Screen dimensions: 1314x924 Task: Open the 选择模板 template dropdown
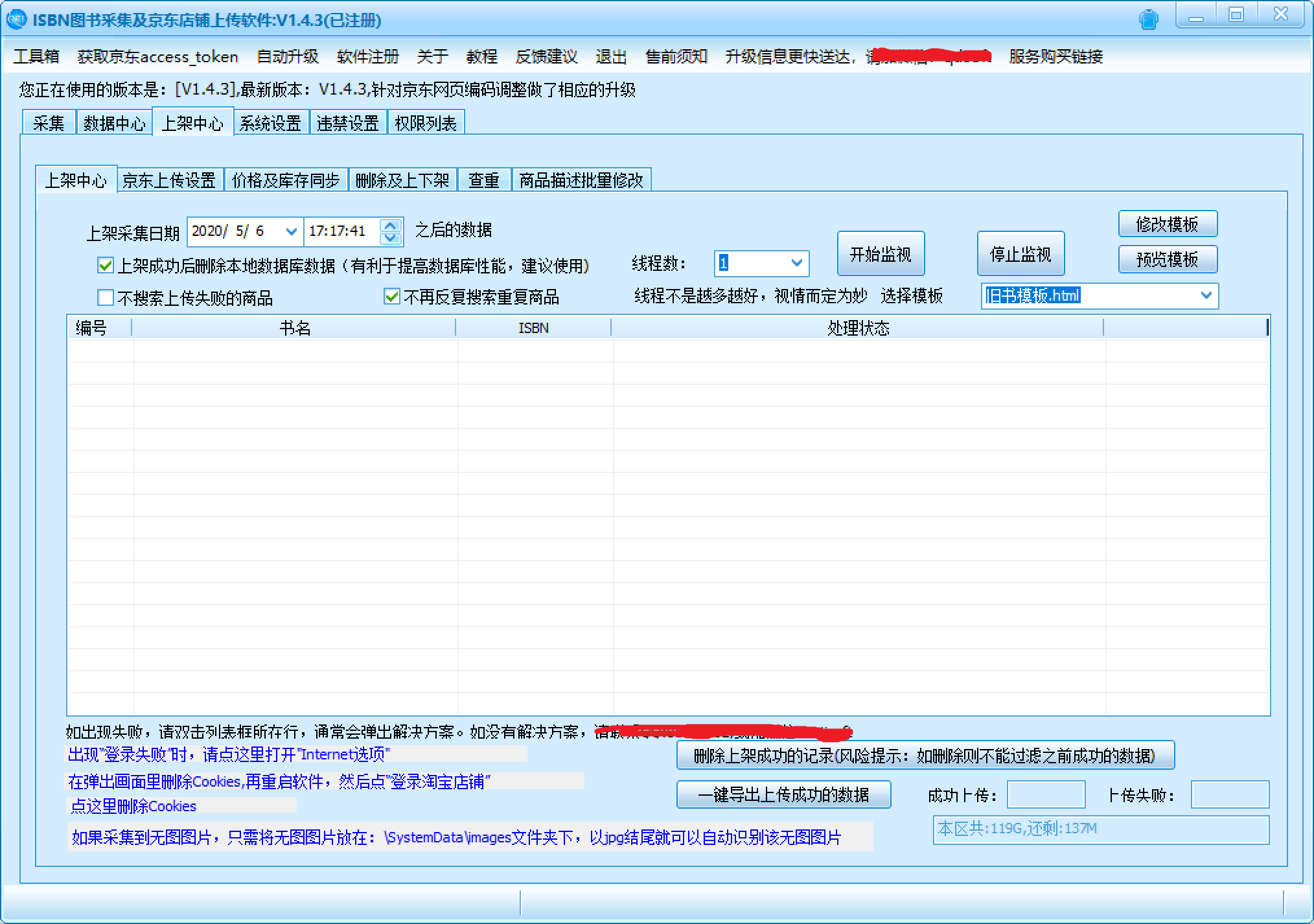(x=1206, y=295)
